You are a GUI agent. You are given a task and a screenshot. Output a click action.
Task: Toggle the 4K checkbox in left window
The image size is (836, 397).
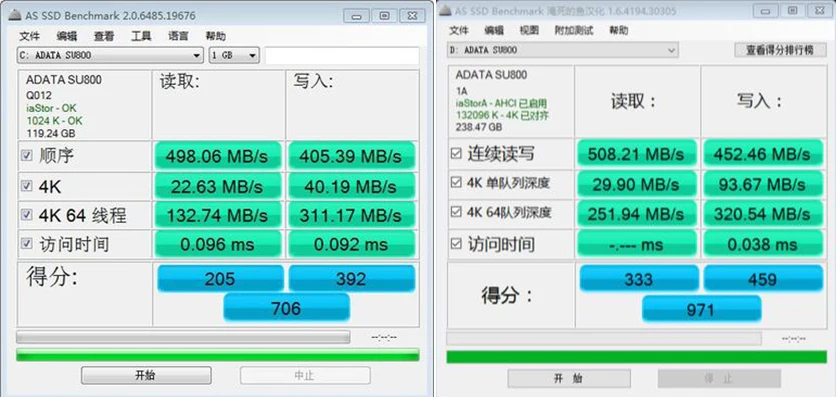(26, 187)
